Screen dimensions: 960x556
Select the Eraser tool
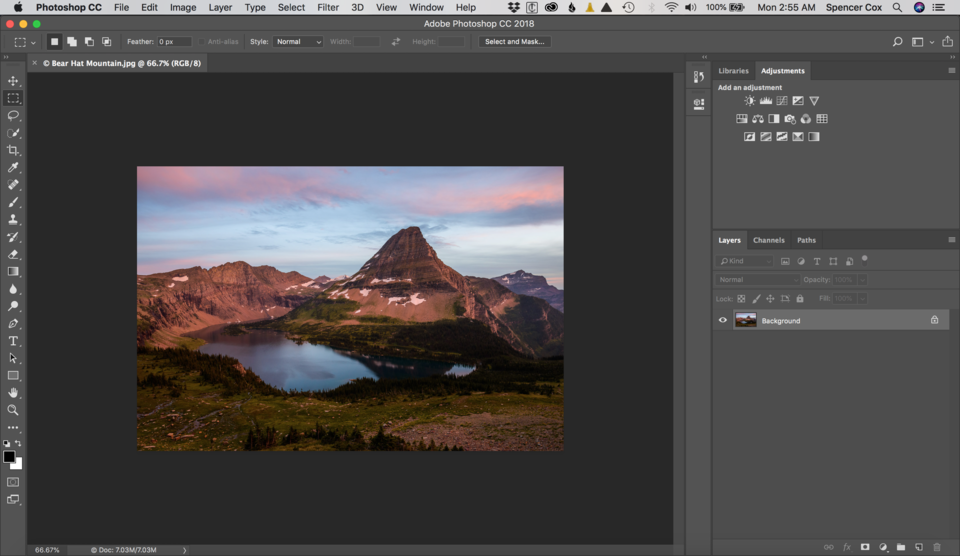13,254
